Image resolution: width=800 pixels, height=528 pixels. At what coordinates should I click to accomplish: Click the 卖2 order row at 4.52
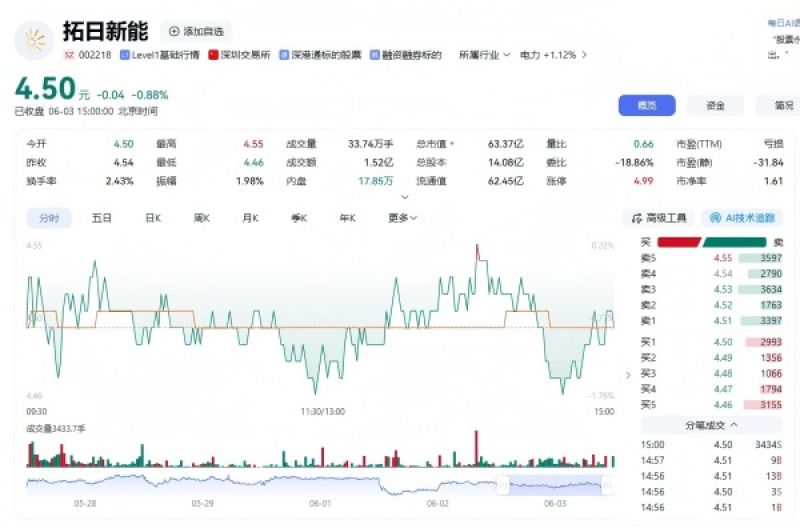coord(711,305)
